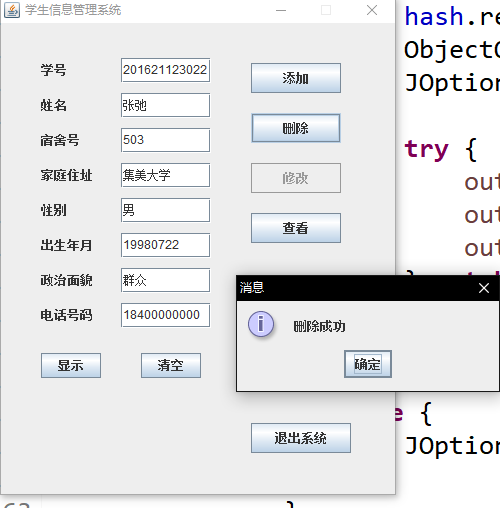
Task: Click the 删除 (Delete) button
Action: (296, 128)
